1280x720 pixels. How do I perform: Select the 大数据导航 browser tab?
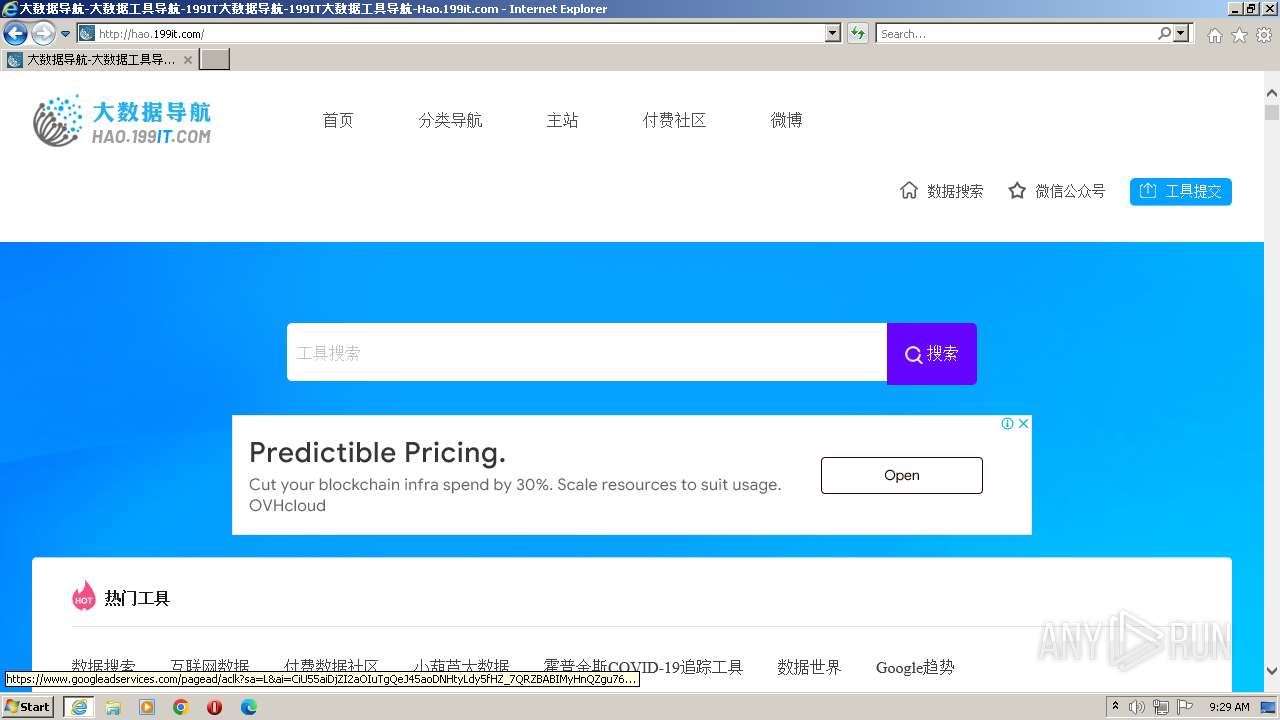99,59
